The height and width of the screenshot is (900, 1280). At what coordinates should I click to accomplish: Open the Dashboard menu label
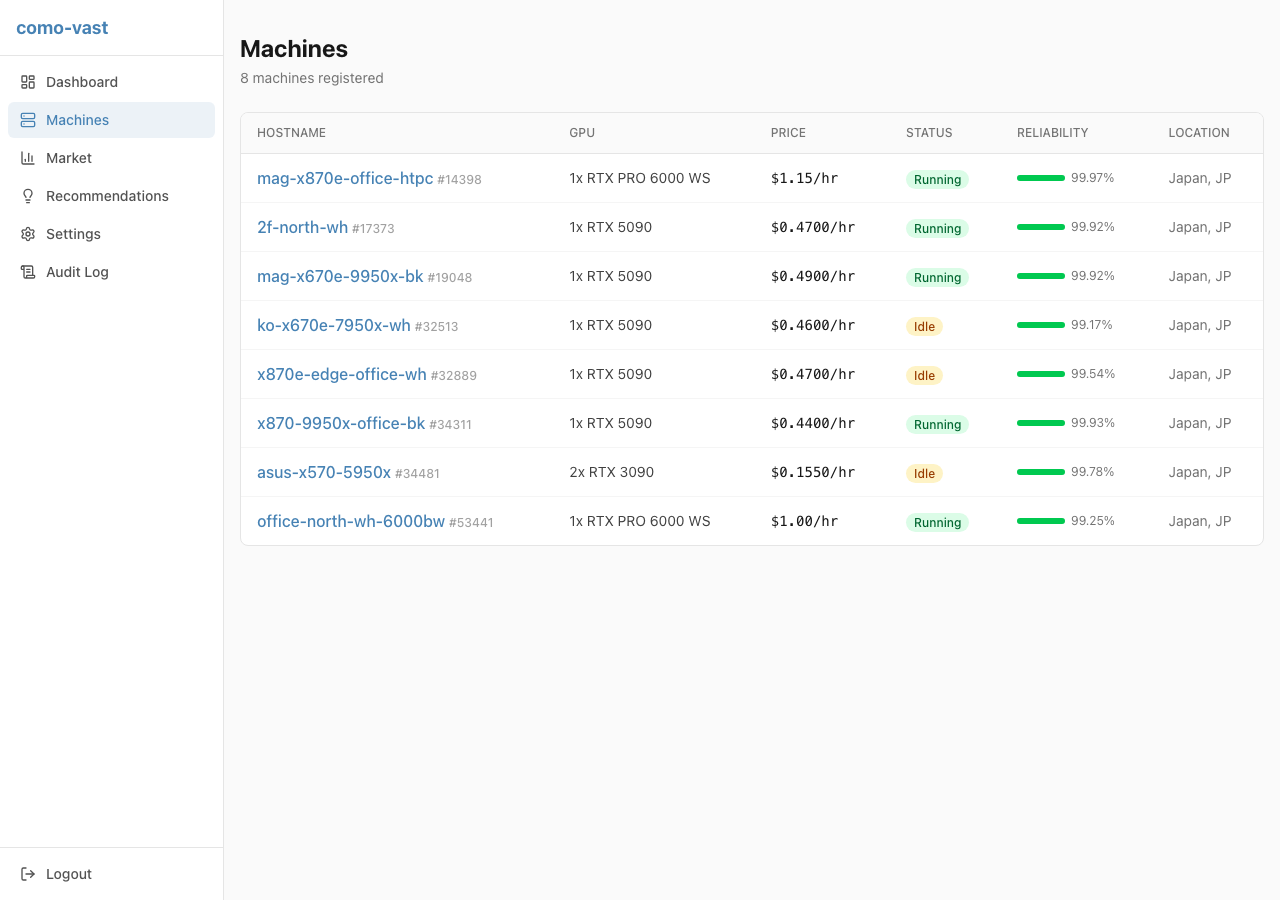pyautogui.click(x=82, y=82)
